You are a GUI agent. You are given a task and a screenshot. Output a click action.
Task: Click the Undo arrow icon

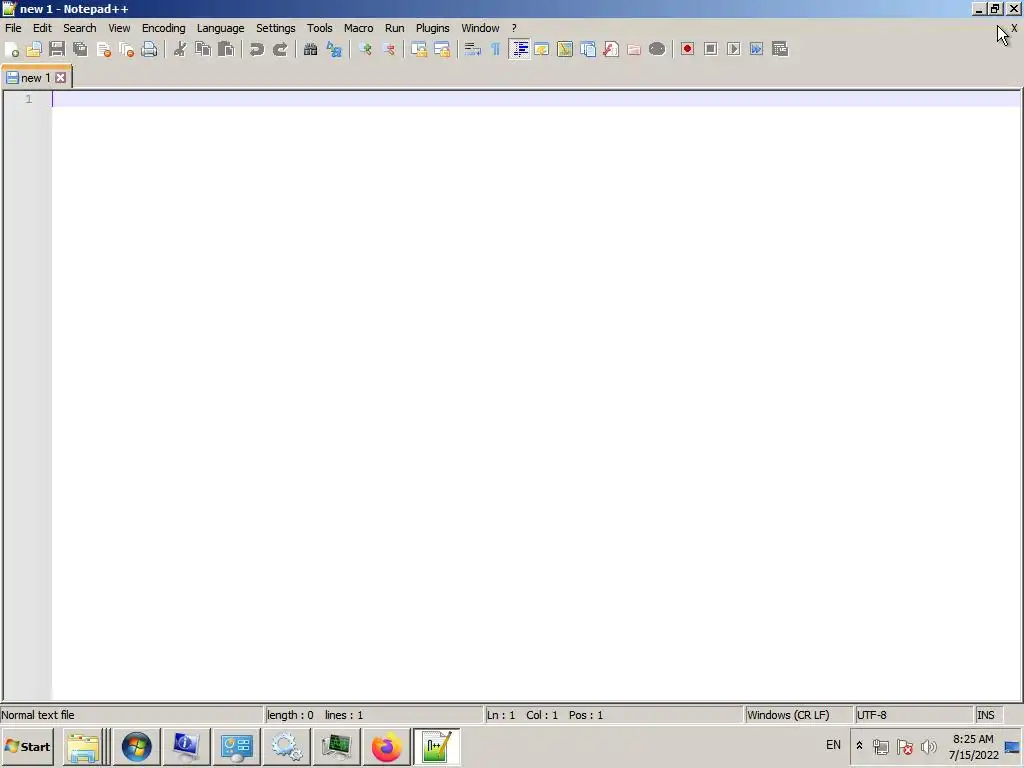(x=257, y=50)
